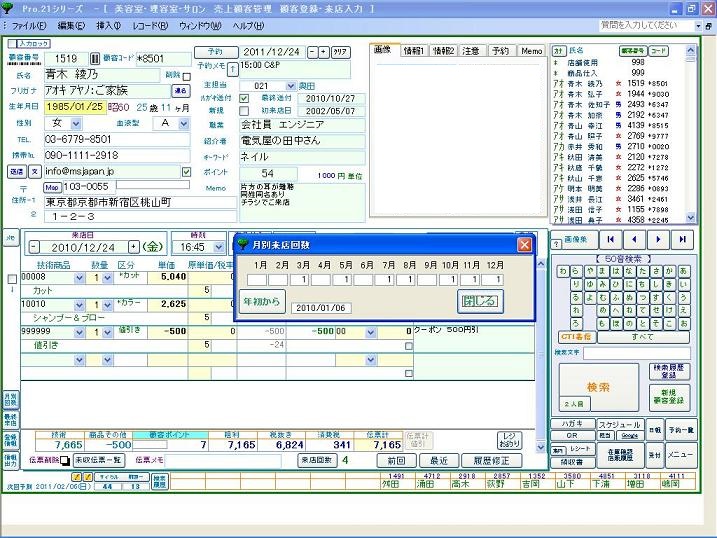Viewport: 717px width, 538px height.
Task: Open the レコード menu
Action: tap(150, 26)
